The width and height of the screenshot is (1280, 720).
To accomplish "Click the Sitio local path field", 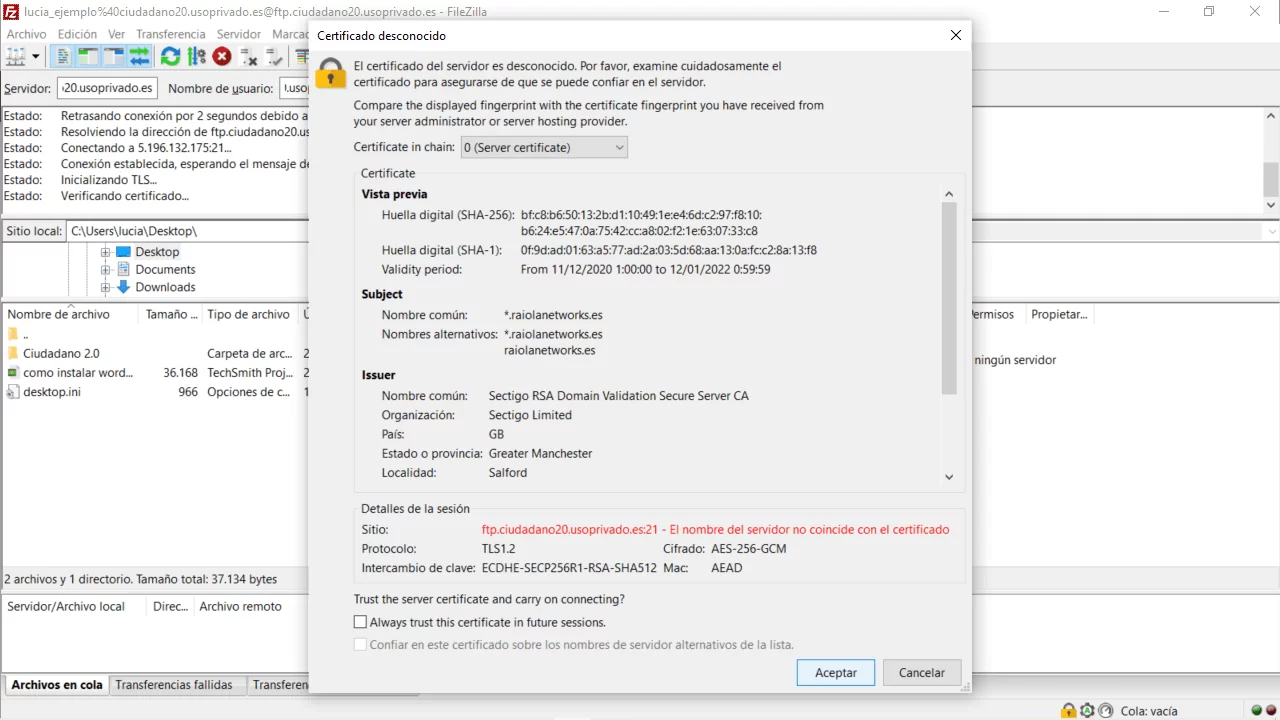I will pyautogui.click(x=186, y=231).
